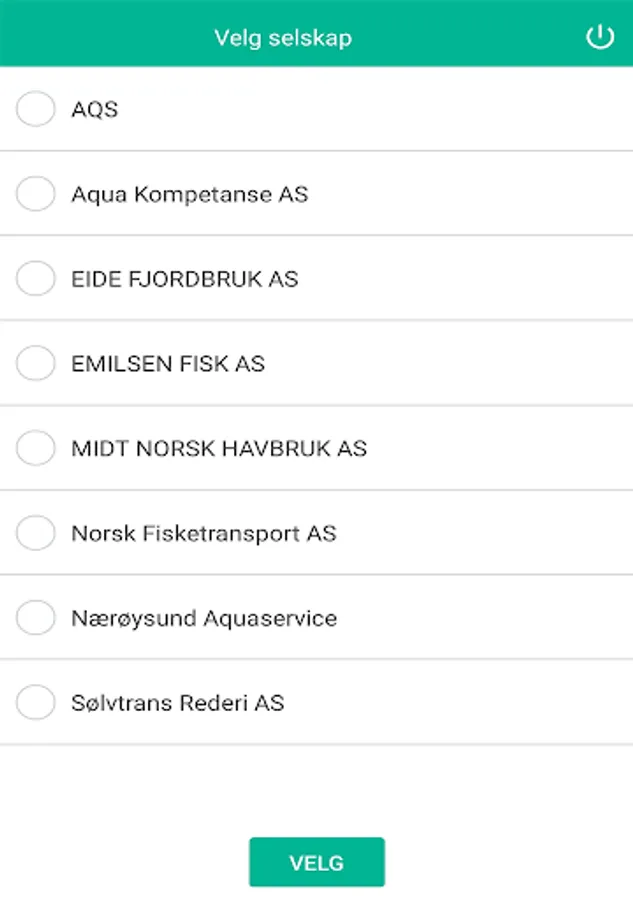Click the 'Aqua Kompetanse AS' name label

click(x=189, y=194)
